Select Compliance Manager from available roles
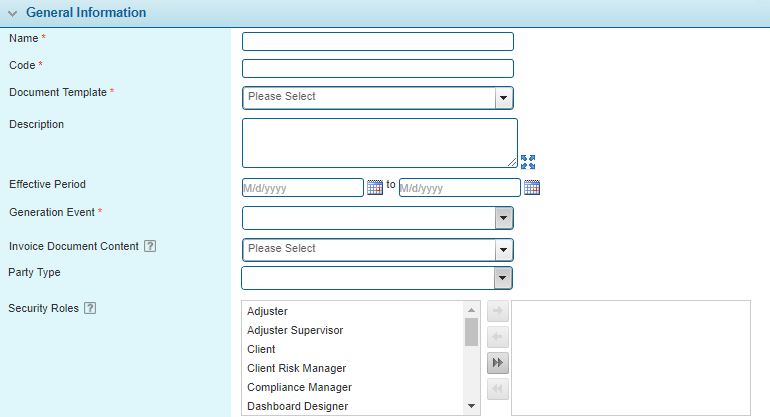Image resolution: width=770 pixels, height=417 pixels. 299,387
